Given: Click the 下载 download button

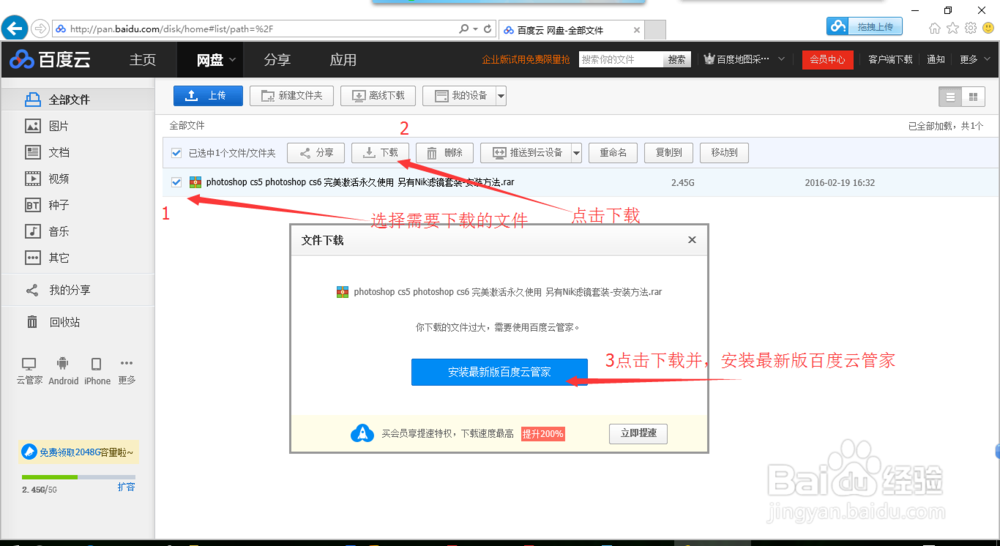Looking at the screenshot, I should click(x=380, y=153).
